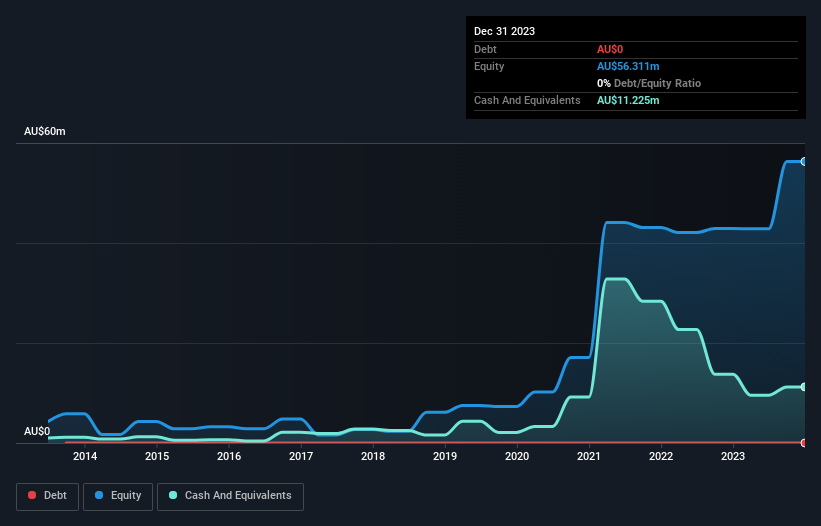Select the Equity endpoint marker on chart
The height and width of the screenshot is (526, 821).
(x=804, y=162)
